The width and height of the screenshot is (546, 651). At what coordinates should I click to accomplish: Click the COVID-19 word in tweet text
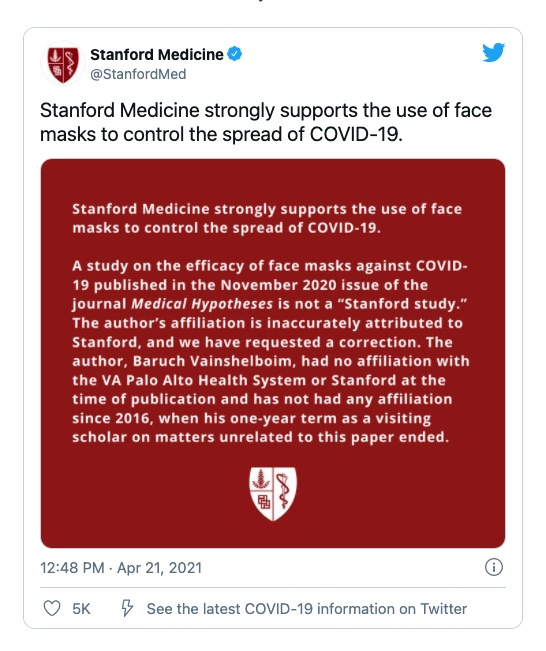tap(356, 135)
